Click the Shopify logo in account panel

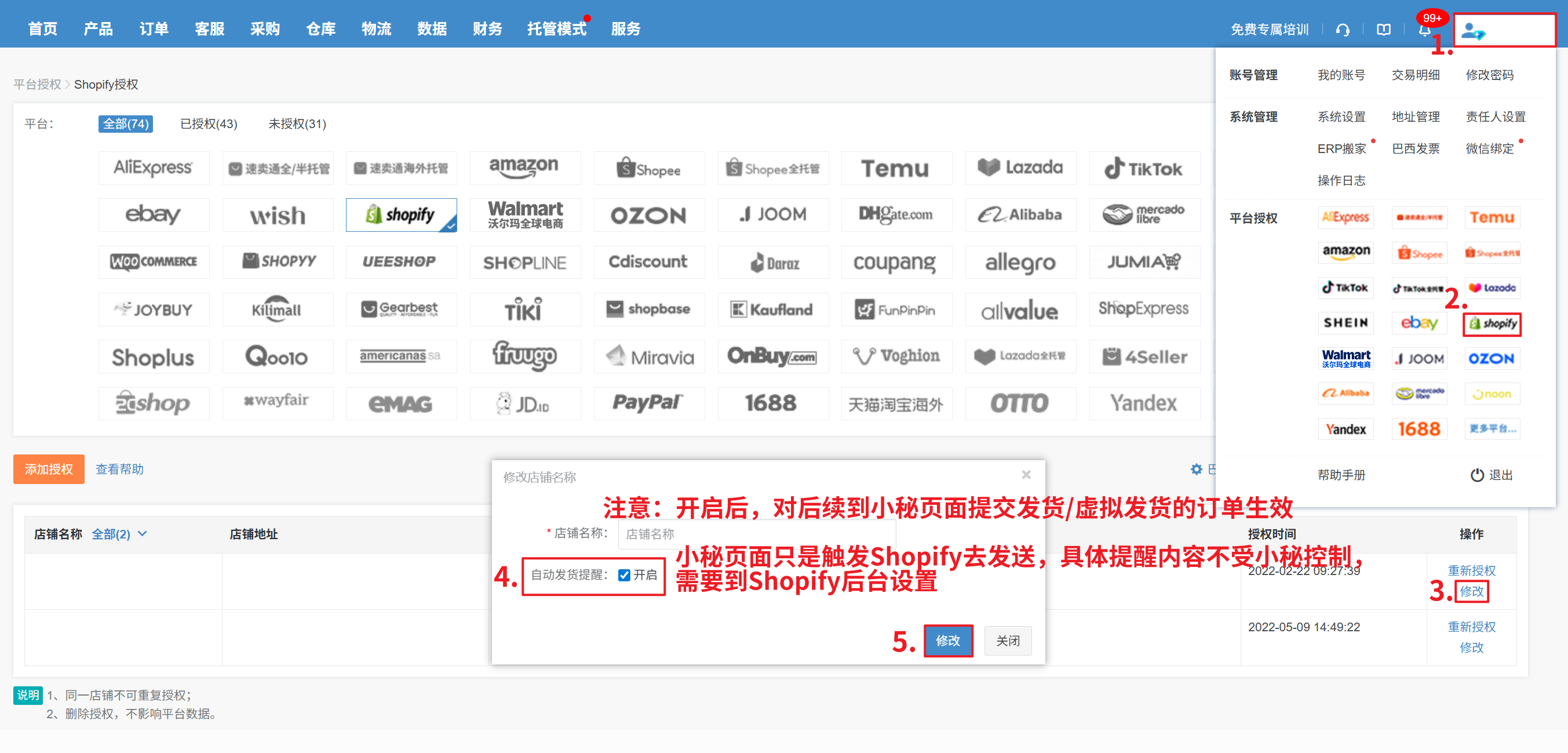click(1492, 323)
